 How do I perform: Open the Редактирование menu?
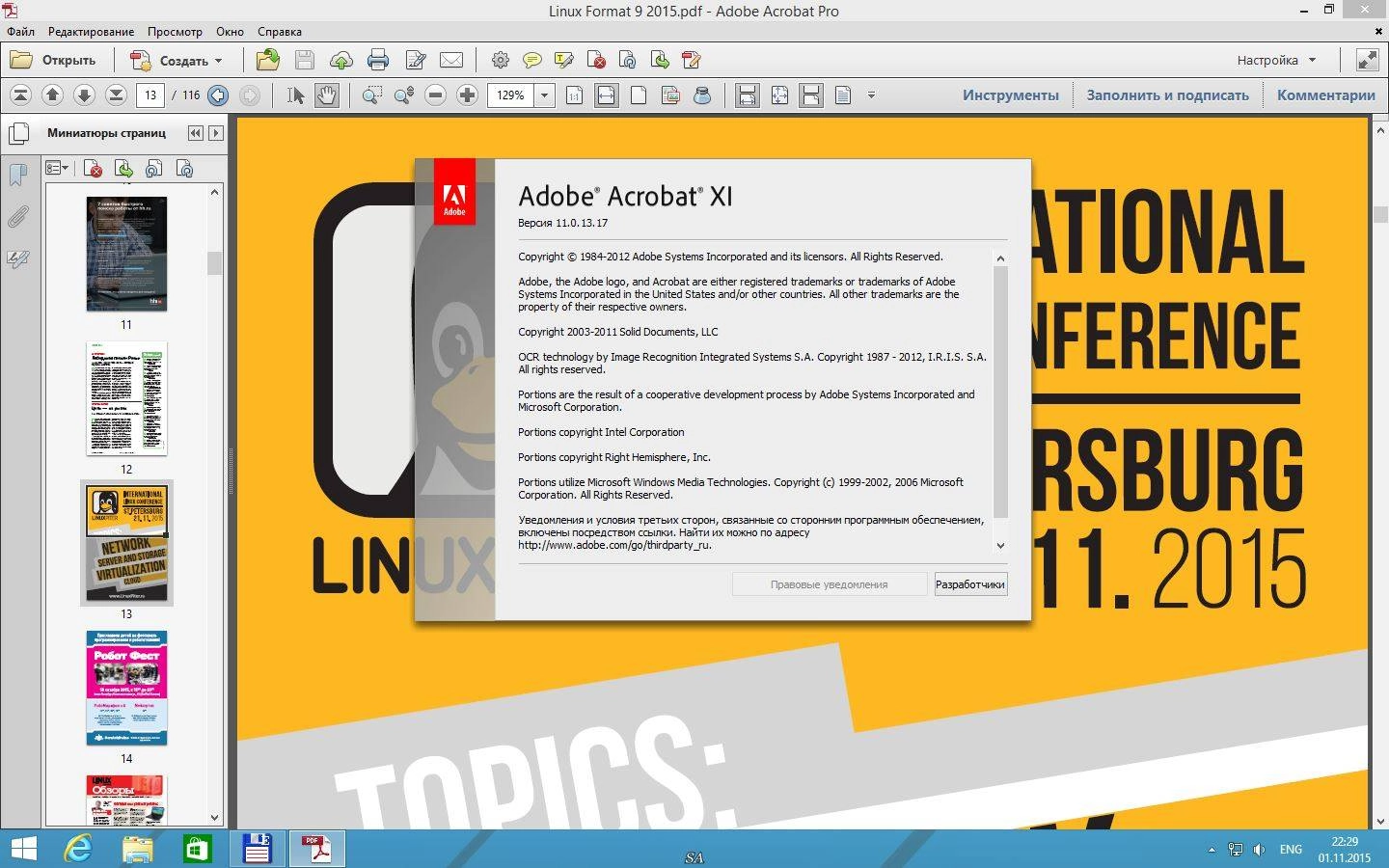(x=92, y=31)
